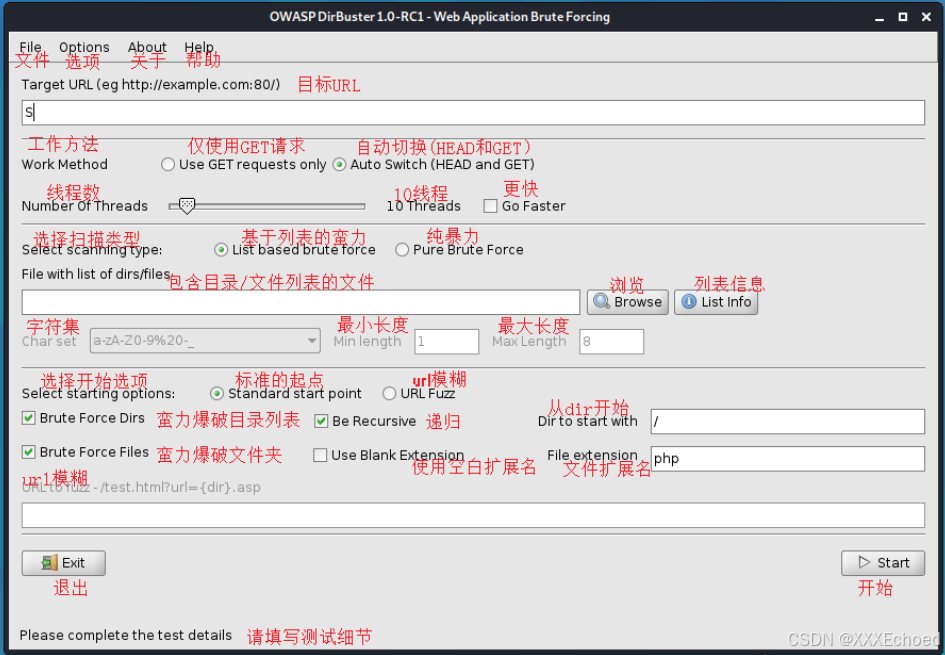
Task: Click the Browse button
Action: [x=627, y=302]
